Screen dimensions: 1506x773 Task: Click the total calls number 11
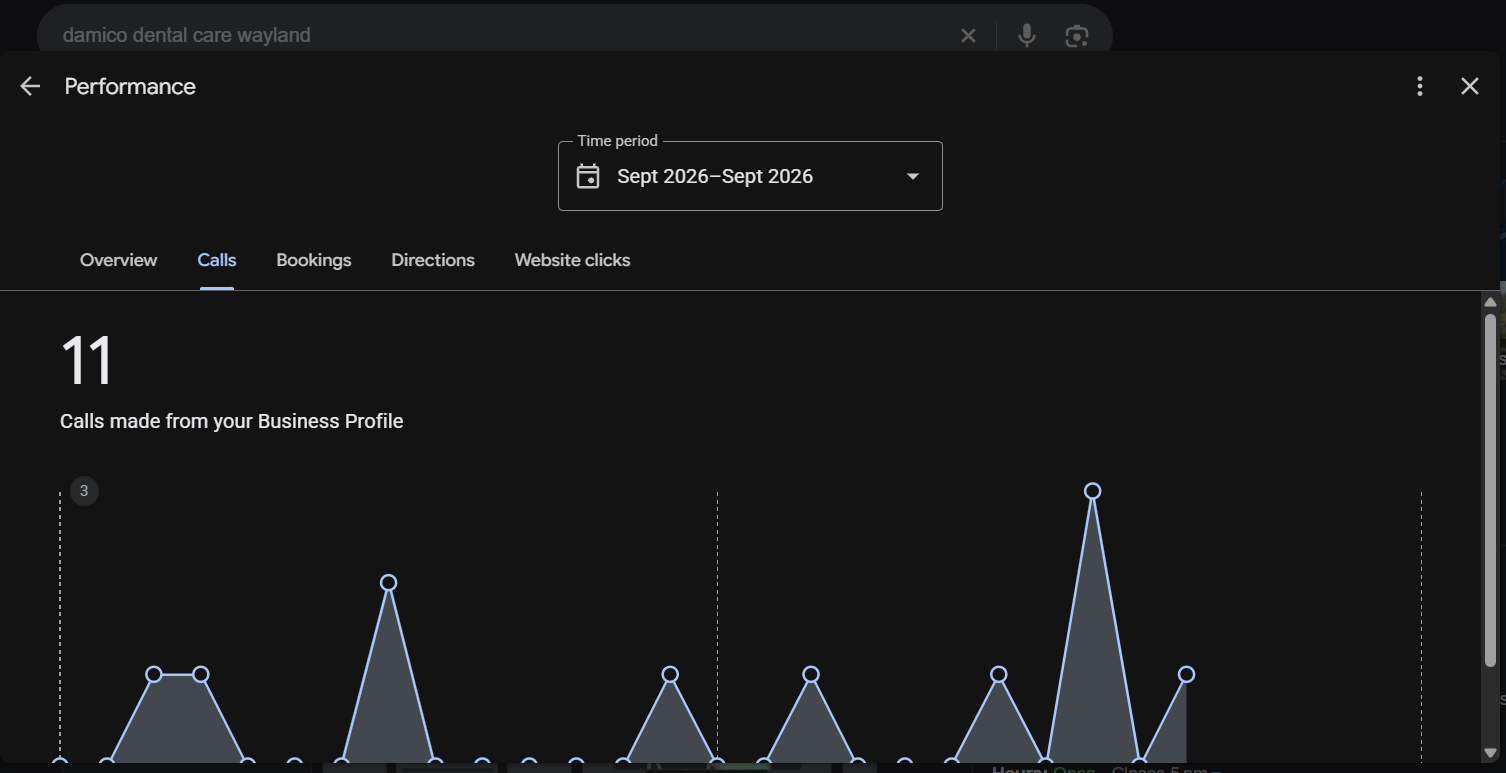[x=87, y=362]
